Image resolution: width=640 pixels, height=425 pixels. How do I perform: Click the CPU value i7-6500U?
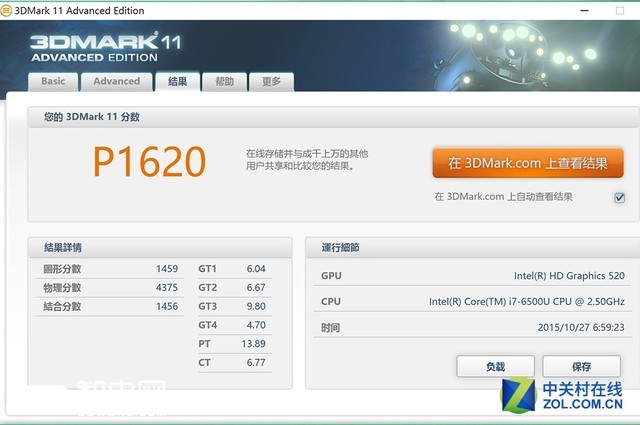click(529, 302)
